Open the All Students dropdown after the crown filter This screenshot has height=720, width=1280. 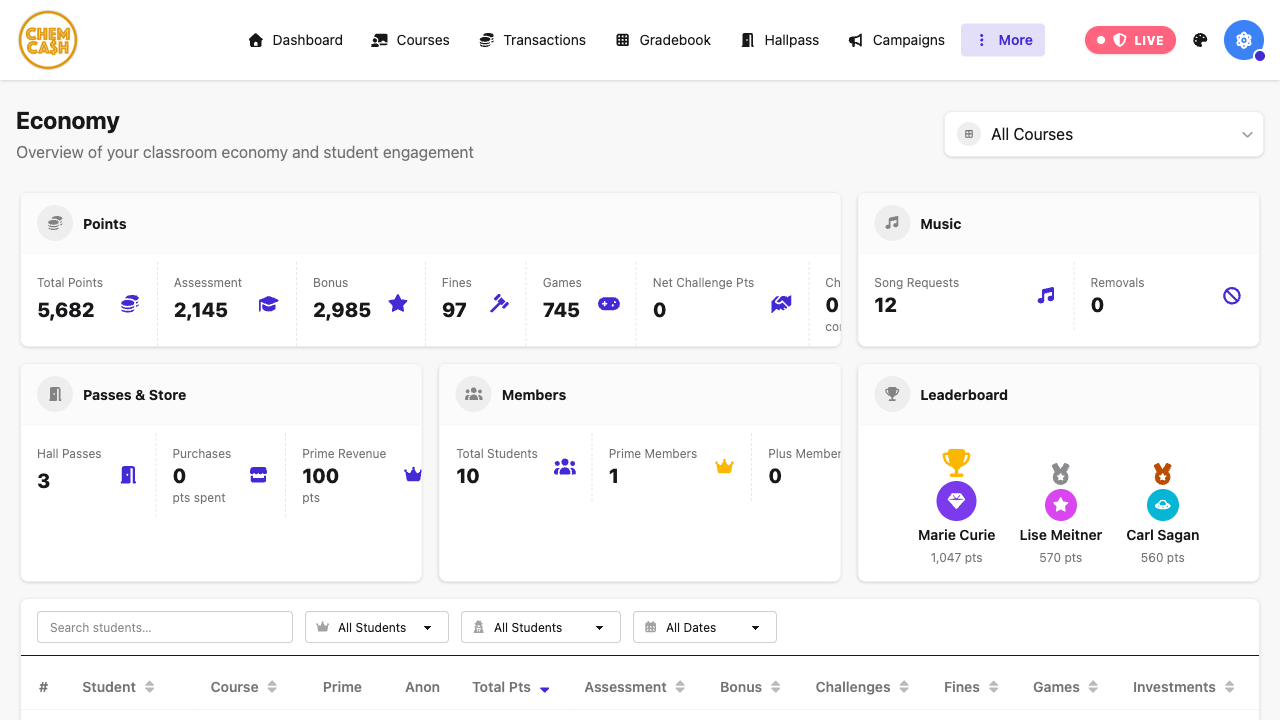click(541, 627)
